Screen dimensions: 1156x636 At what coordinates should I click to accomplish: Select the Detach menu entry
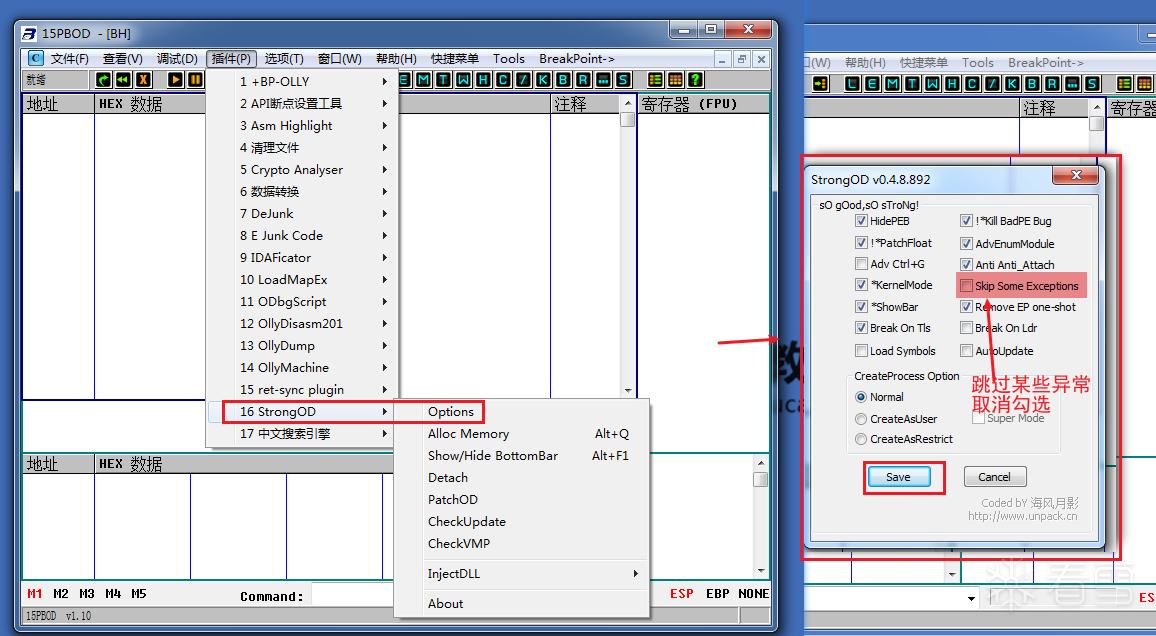pos(521,478)
